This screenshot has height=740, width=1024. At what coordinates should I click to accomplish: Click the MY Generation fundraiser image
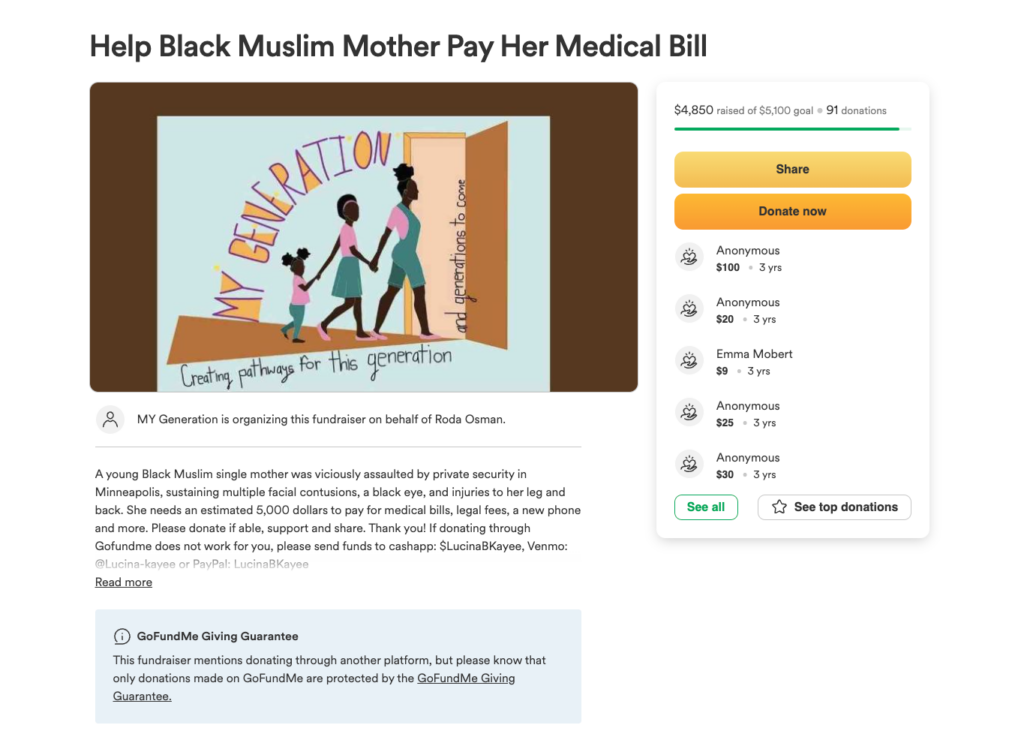364,237
